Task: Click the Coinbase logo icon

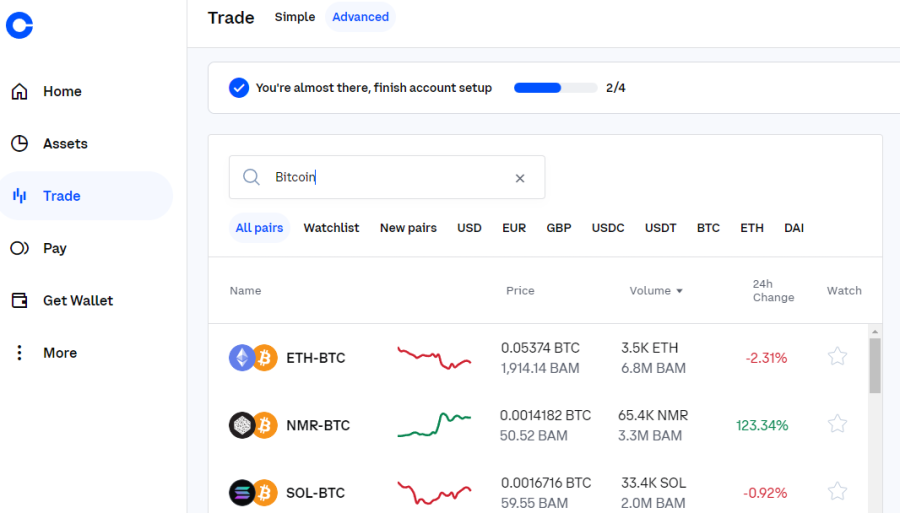Action: tap(19, 25)
